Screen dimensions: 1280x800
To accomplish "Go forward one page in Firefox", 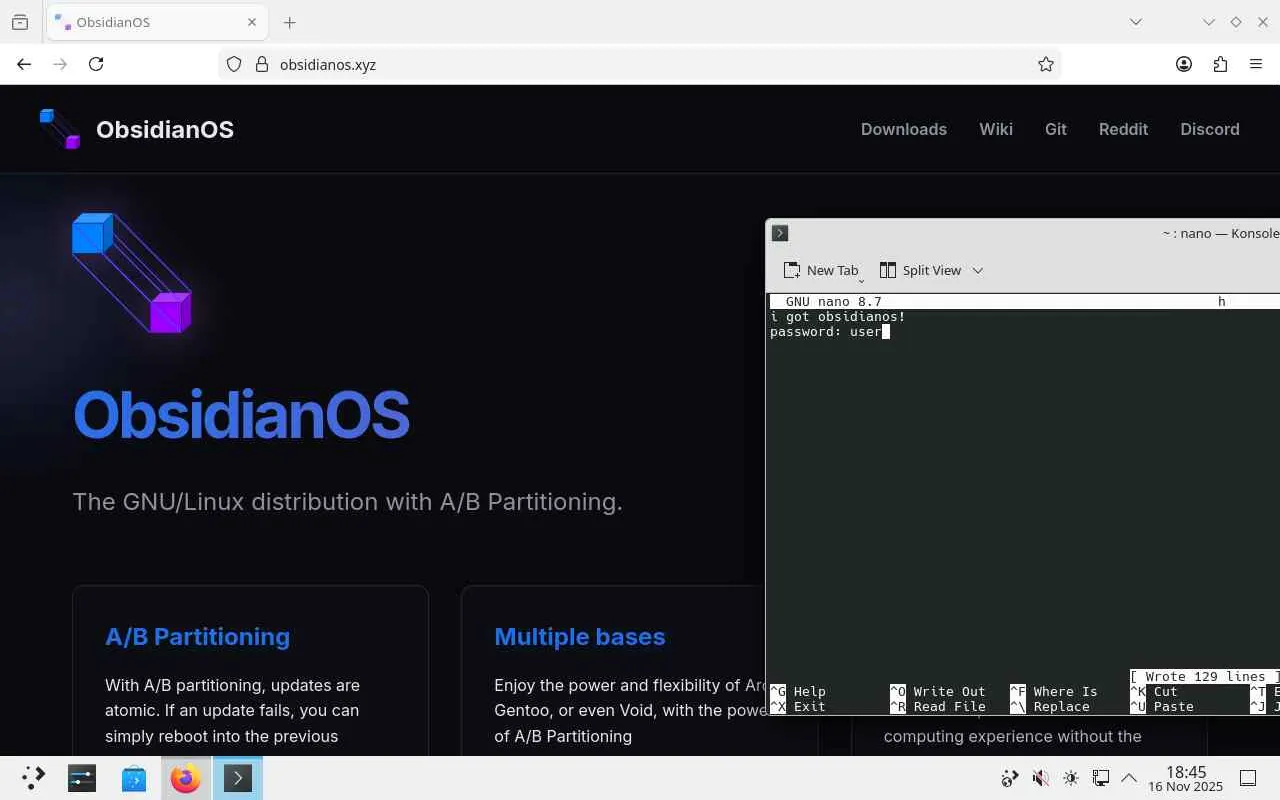I will coord(60,64).
